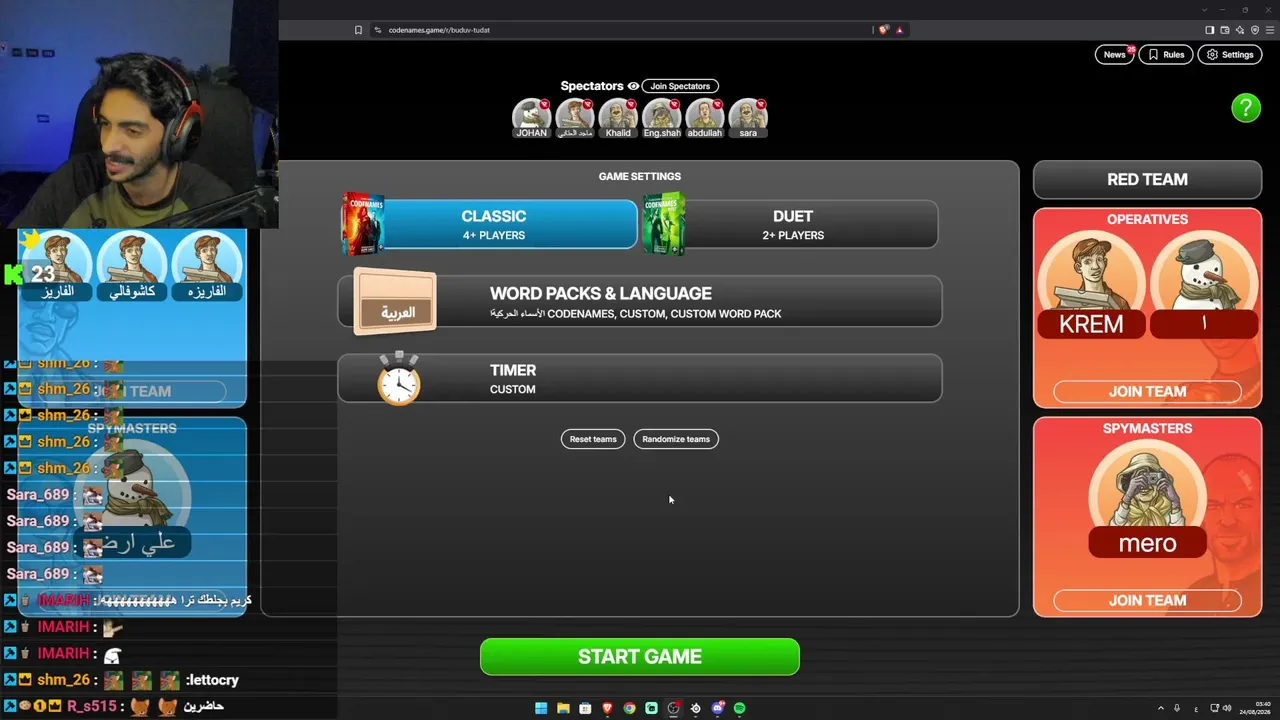Open the green help question mark
1280x720 pixels.
pyautogui.click(x=1246, y=108)
